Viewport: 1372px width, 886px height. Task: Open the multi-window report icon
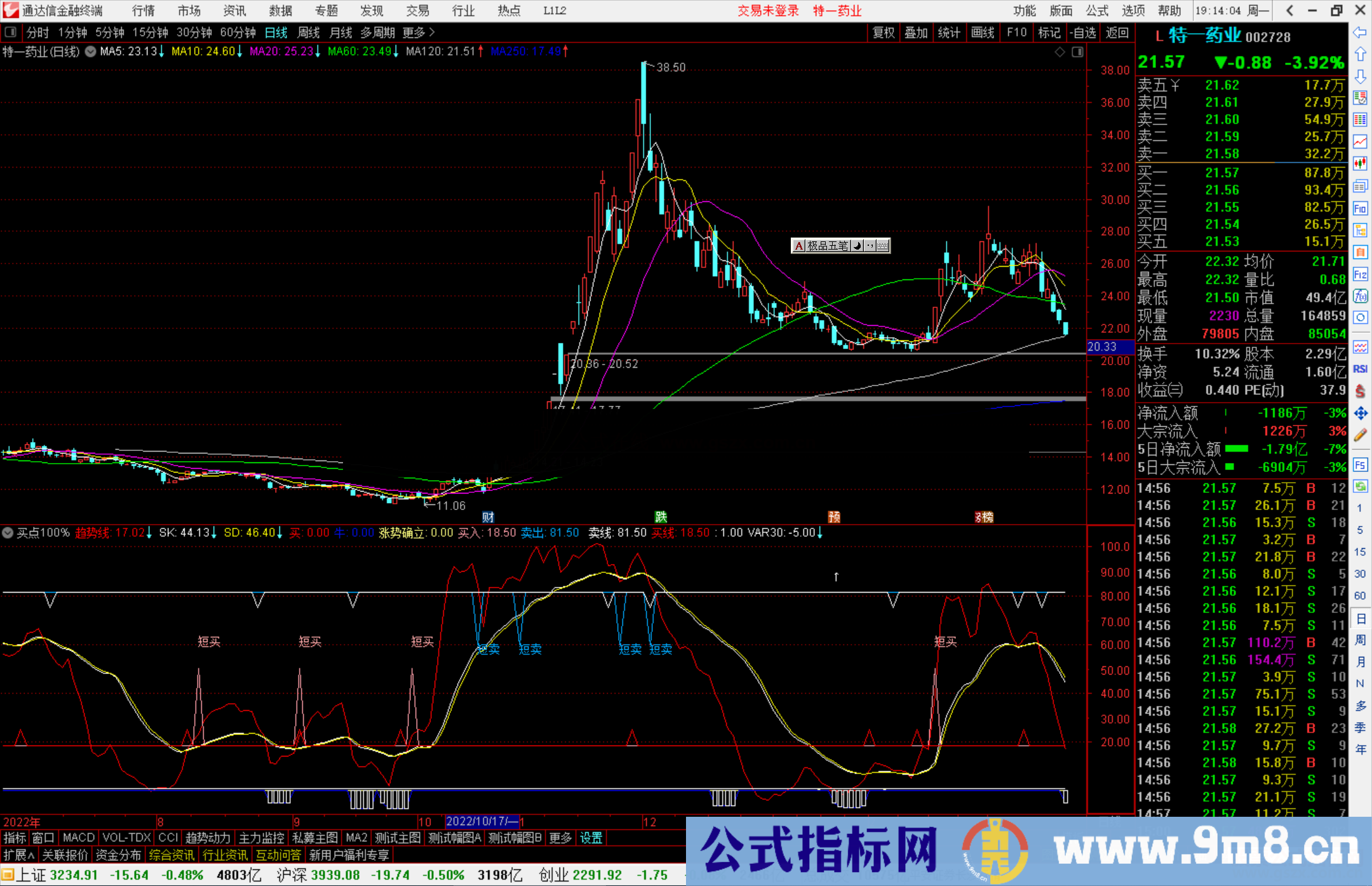1360,186
